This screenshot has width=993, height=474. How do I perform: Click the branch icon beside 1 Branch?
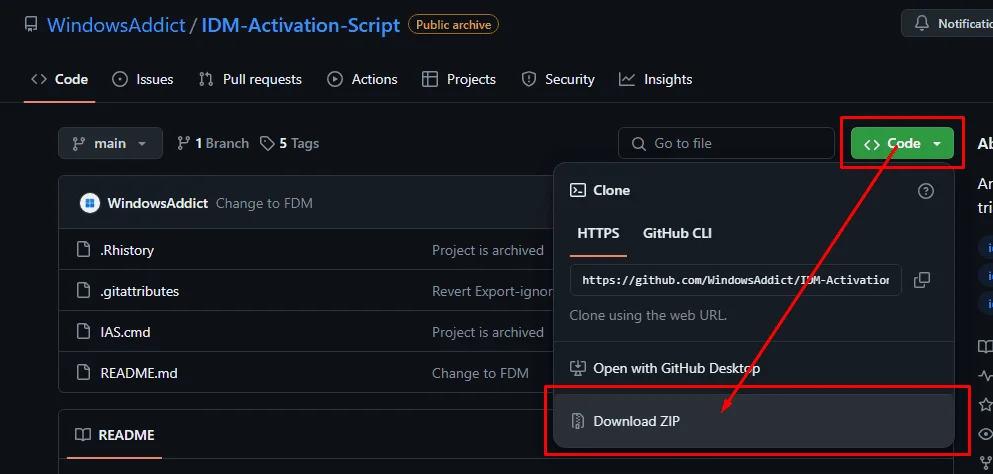pos(184,143)
